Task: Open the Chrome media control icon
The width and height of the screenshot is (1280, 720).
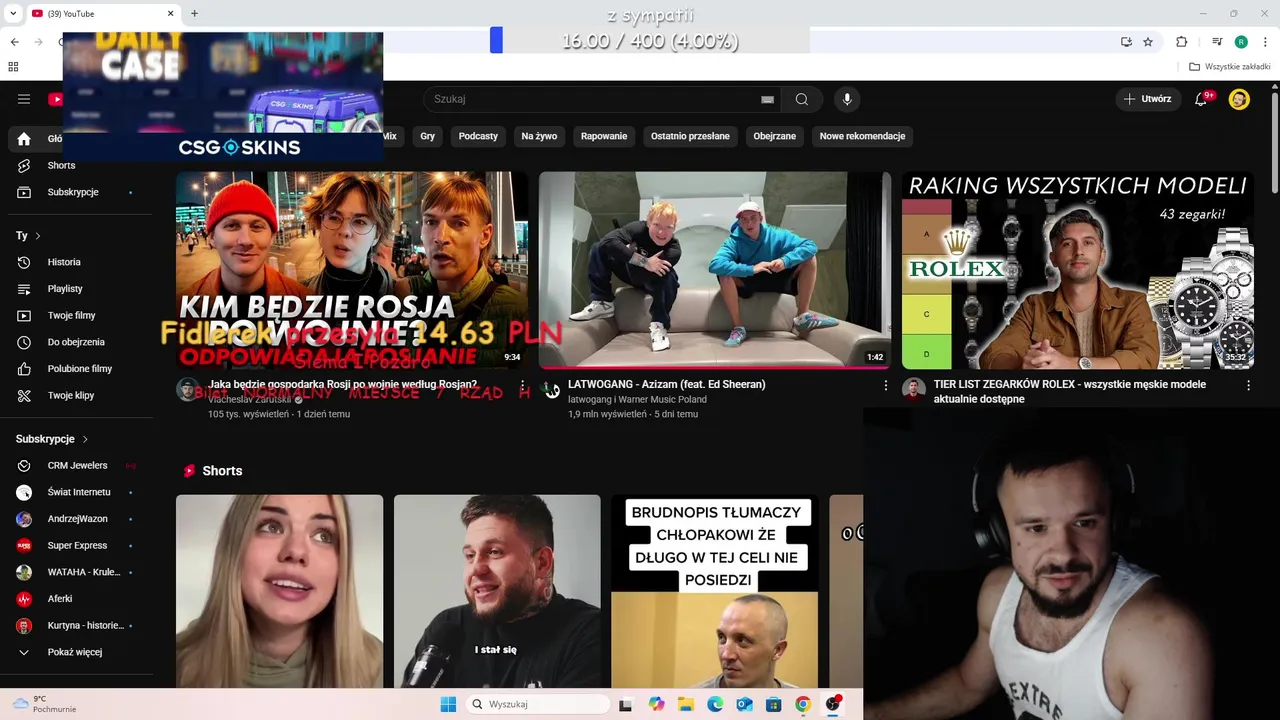Action: (x=1217, y=42)
